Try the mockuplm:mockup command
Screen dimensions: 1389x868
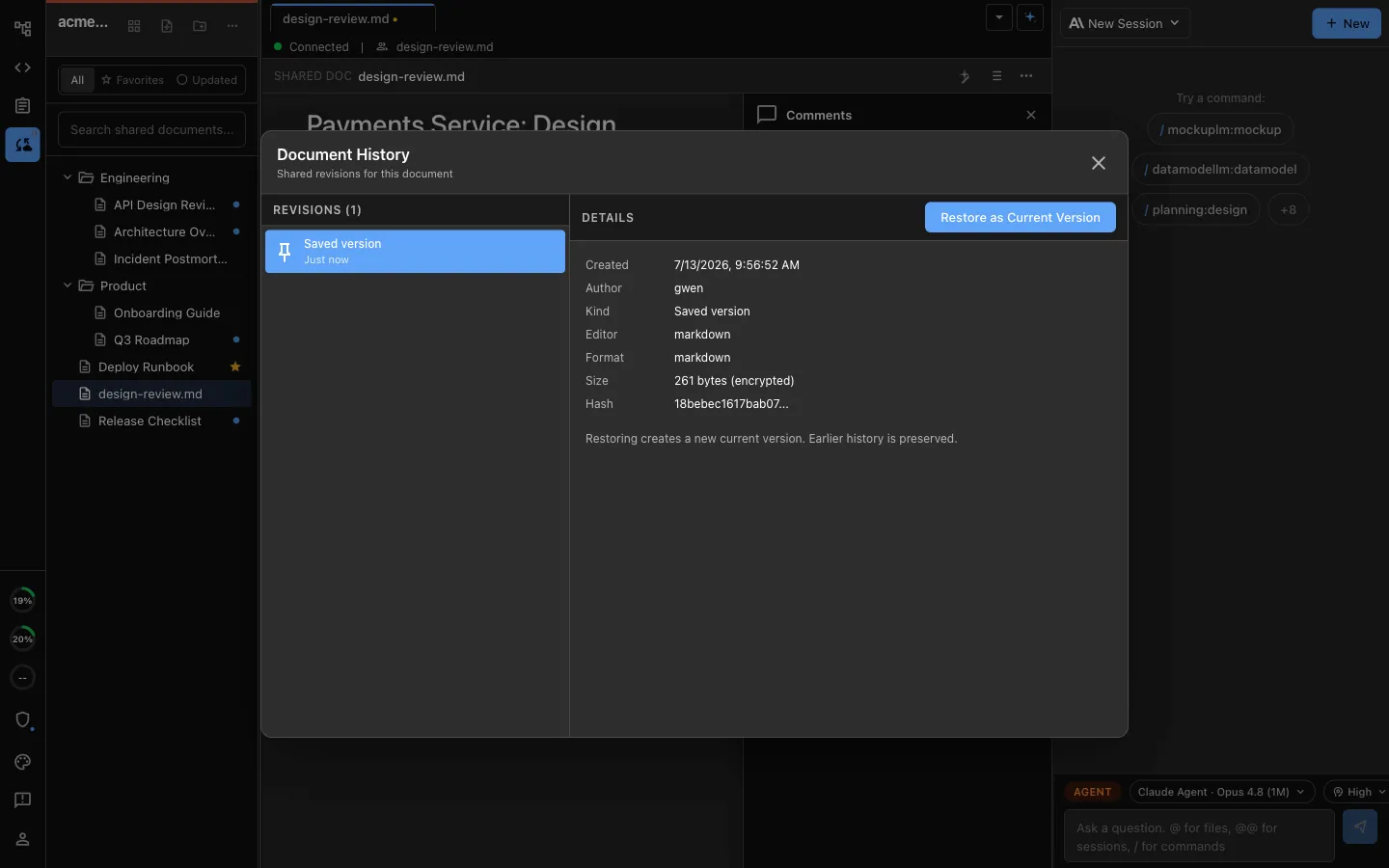coord(1221,129)
